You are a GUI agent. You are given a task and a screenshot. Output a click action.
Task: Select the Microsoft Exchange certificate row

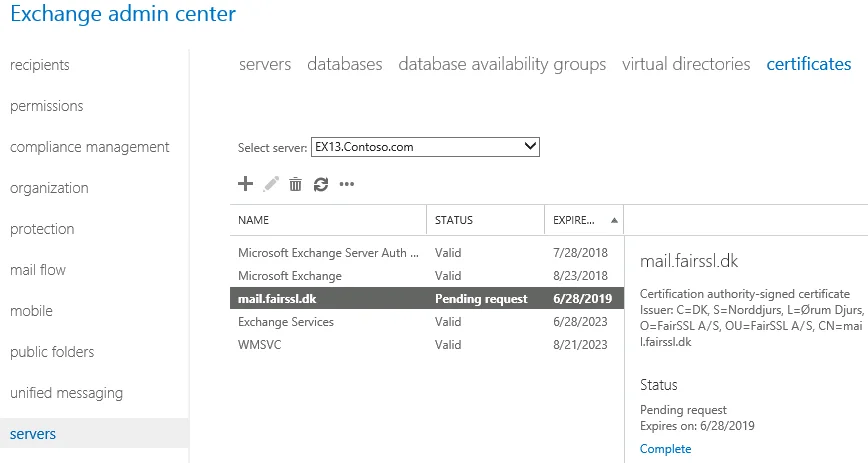coord(427,276)
